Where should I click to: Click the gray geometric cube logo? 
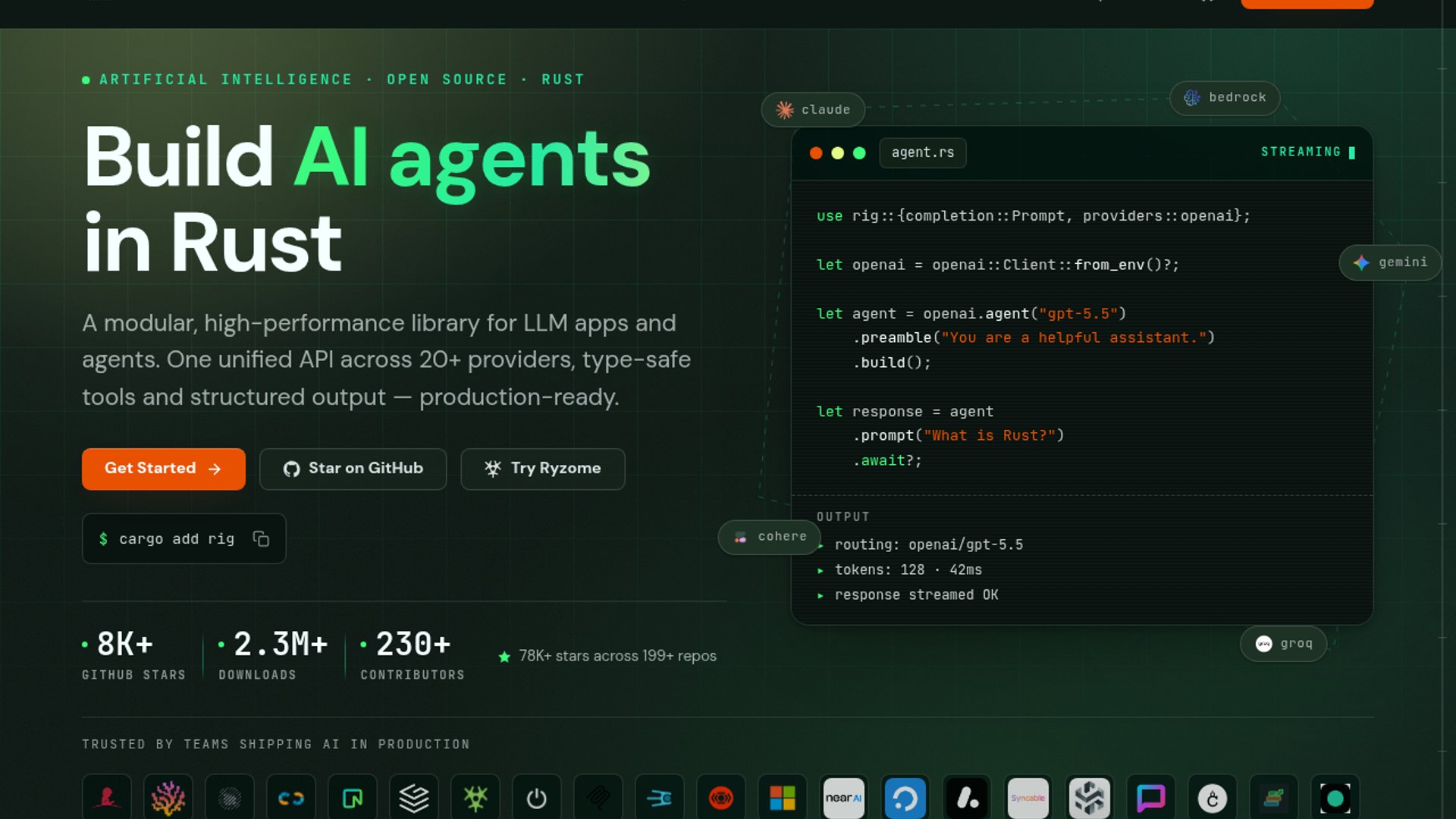click(x=1090, y=798)
